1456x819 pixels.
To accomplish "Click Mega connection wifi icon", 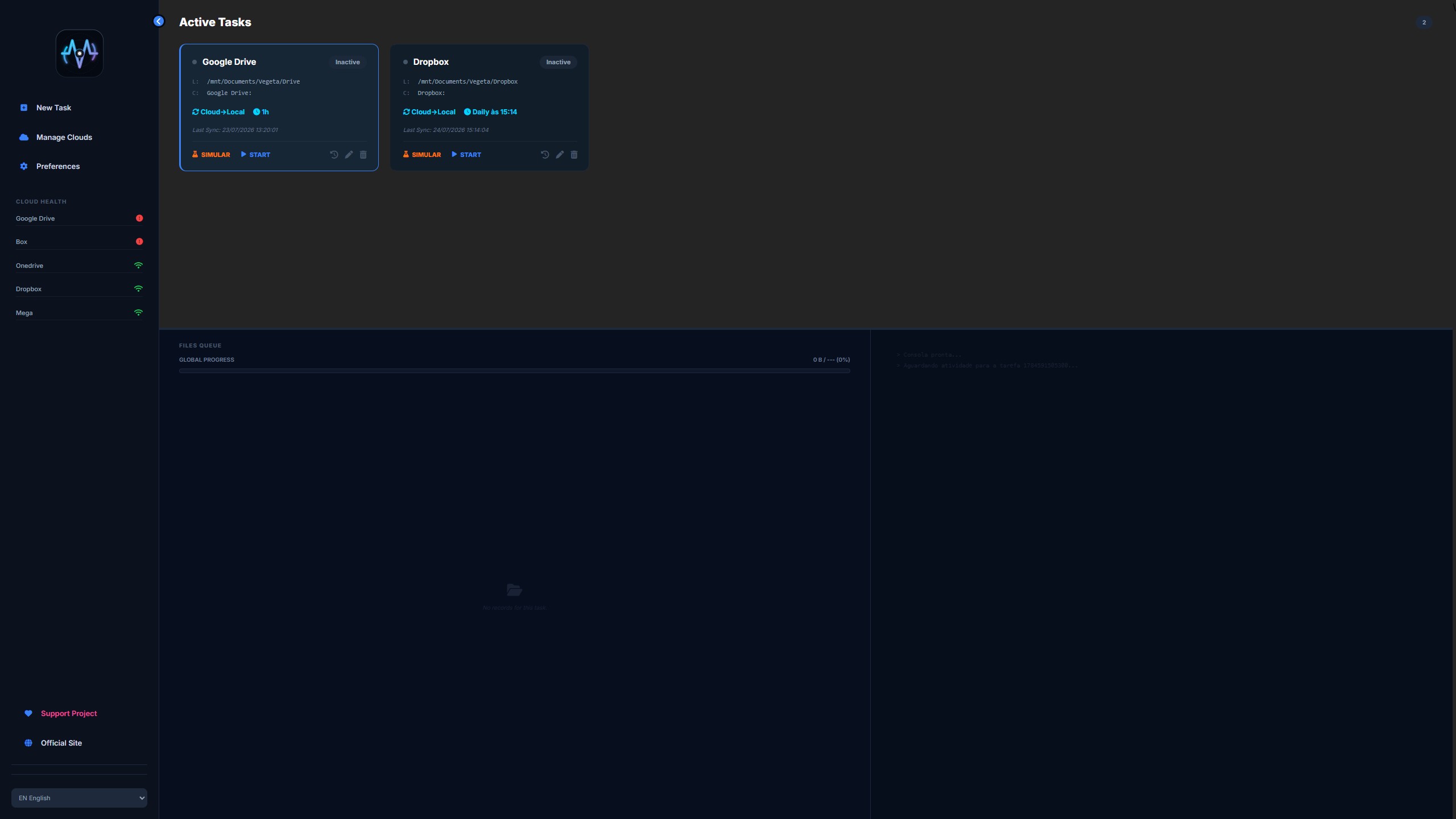I will 138,312.
